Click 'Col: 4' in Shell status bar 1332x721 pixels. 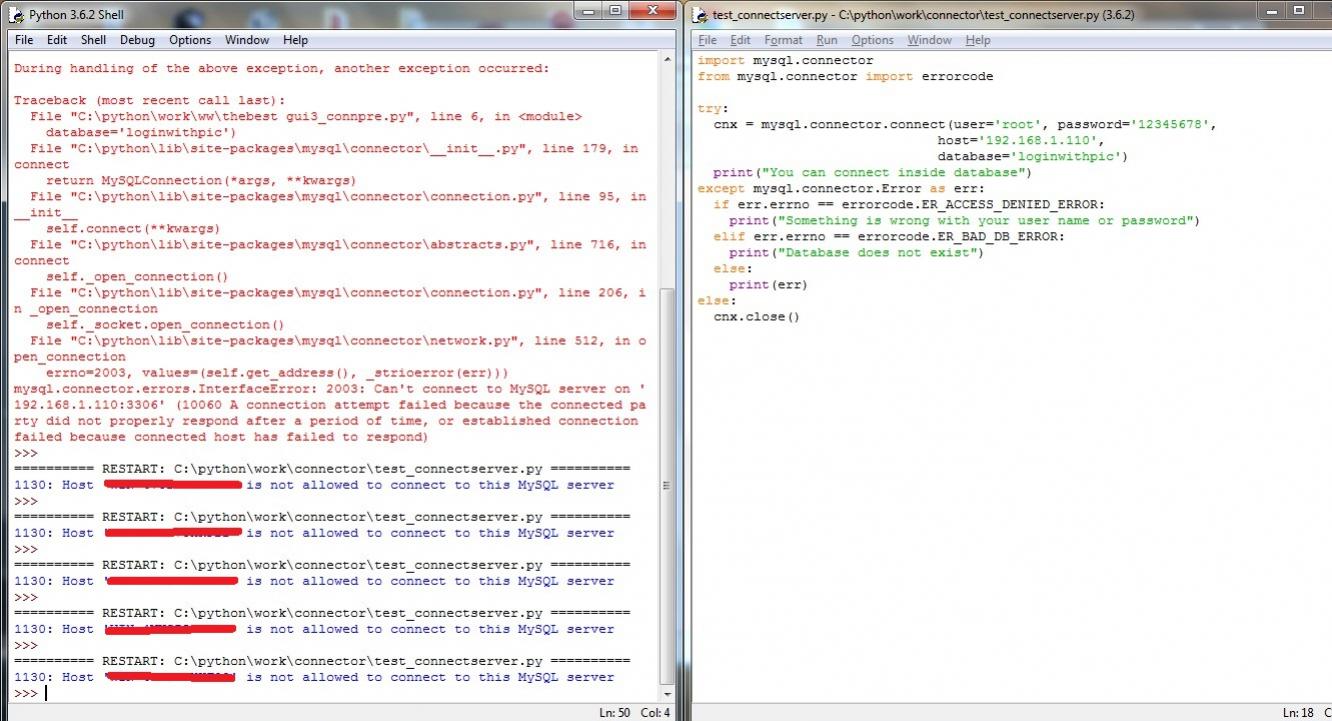[655, 712]
